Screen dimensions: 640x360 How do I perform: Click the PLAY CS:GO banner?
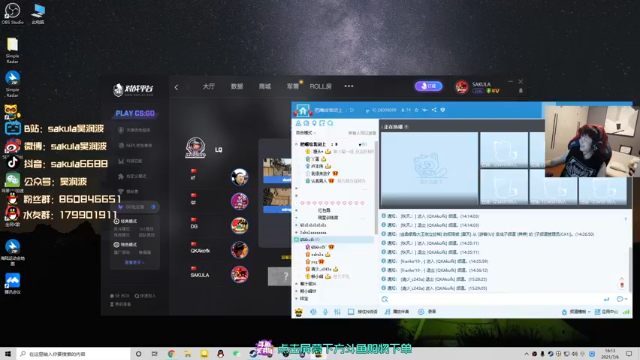(x=135, y=113)
